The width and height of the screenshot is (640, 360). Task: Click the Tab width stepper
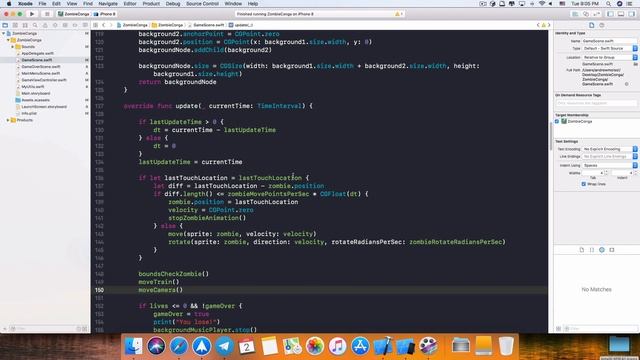pyautogui.click(x=606, y=173)
